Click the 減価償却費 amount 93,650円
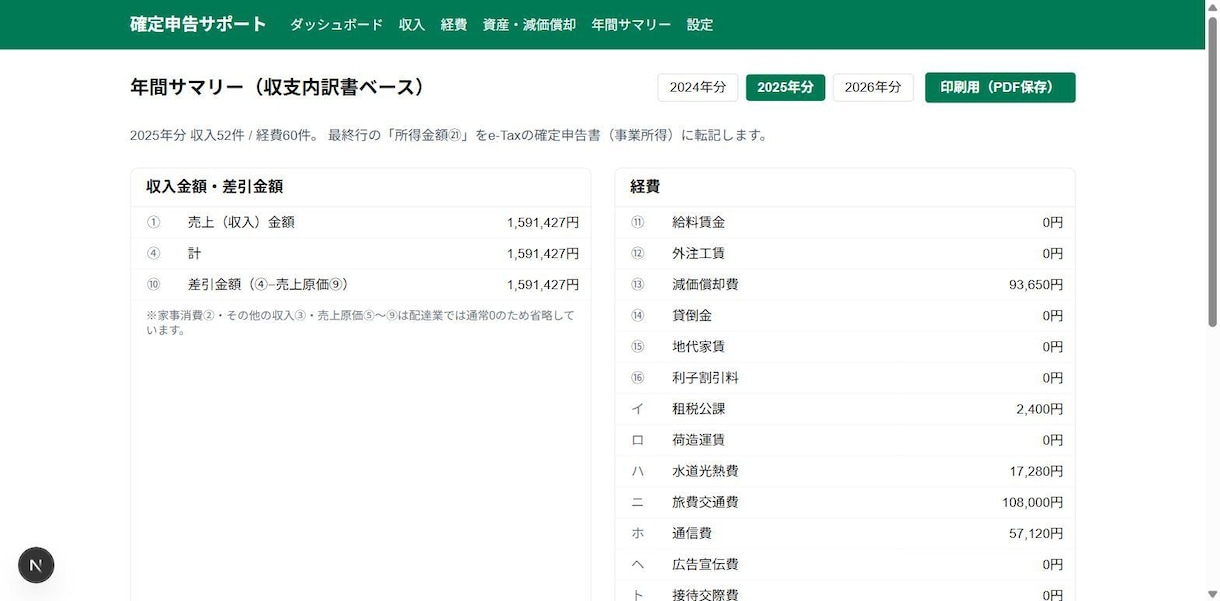Viewport: 1220px width, 601px height. point(1036,284)
